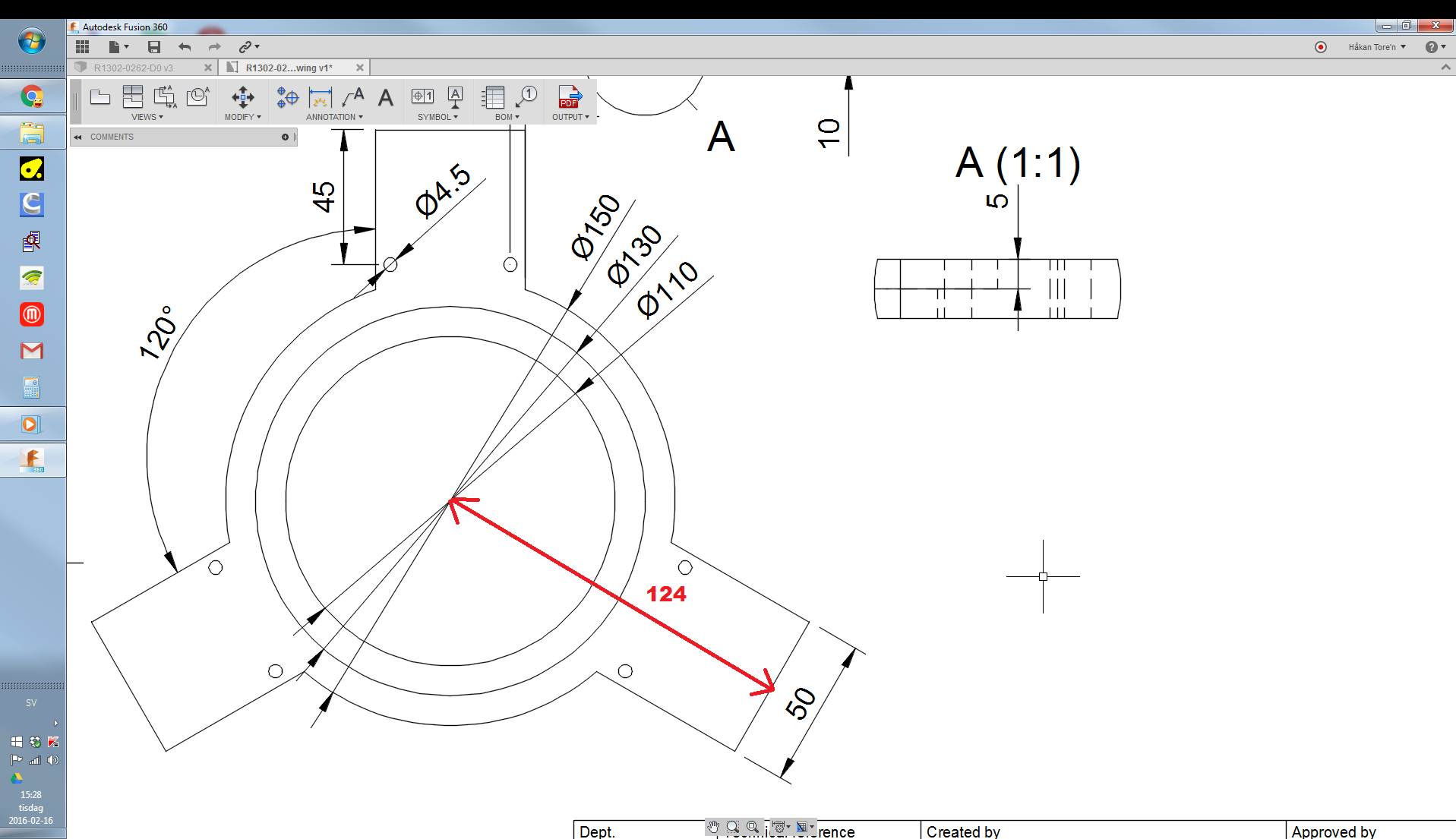Expand the ANNOTATION dropdown
Image resolution: width=1456 pixels, height=839 pixels.
coord(334,117)
